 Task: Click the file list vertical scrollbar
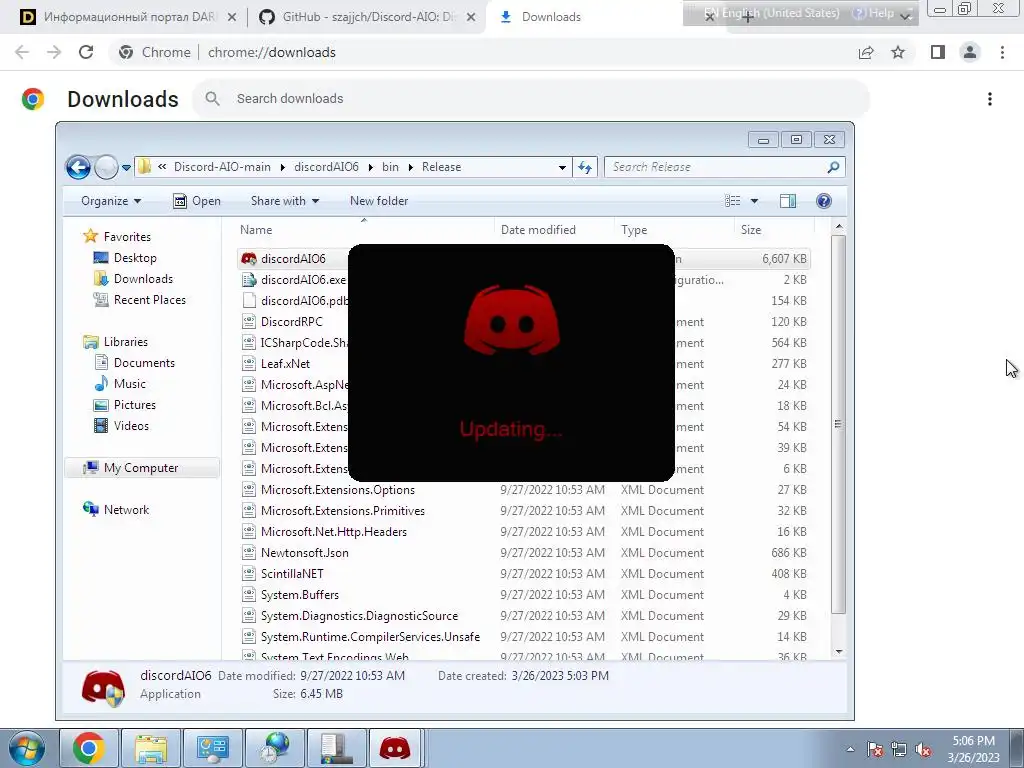pyautogui.click(x=839, y=424)
